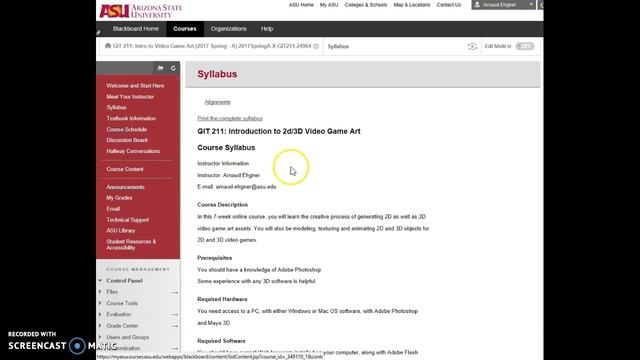Click Instructor: Arnaud Ehgner text line

(229, 175)
